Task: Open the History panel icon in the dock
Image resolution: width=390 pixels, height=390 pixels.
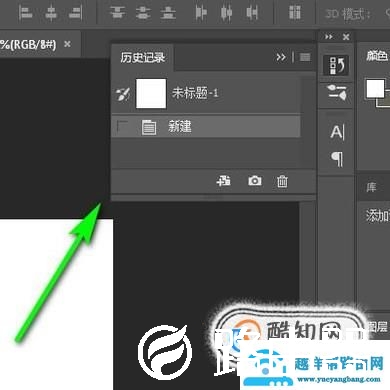Action: [x=336, y=65]
